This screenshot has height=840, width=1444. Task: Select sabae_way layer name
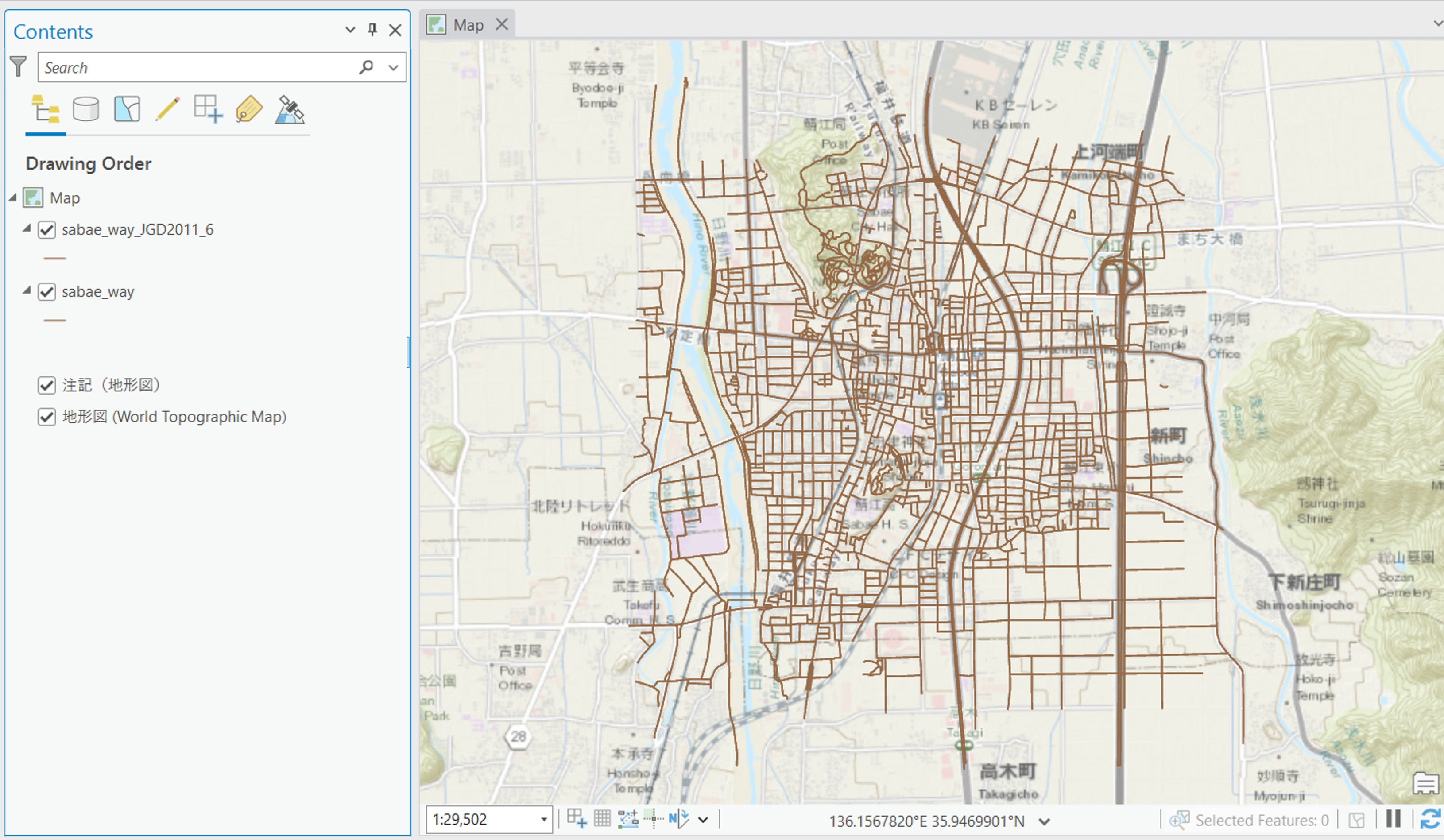pos(98,292)
